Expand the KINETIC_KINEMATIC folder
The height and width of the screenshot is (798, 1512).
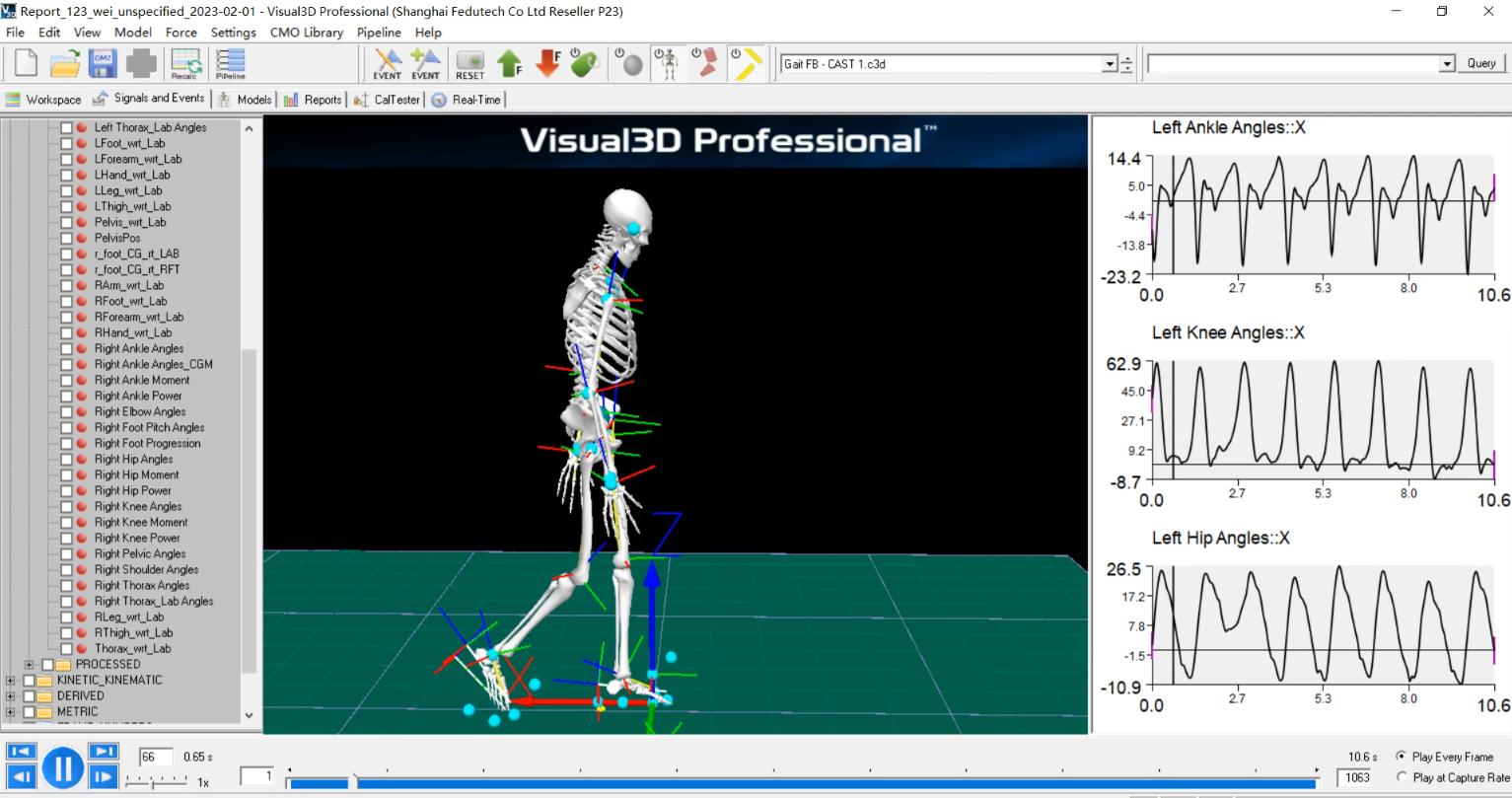click(x=11, y=680)
